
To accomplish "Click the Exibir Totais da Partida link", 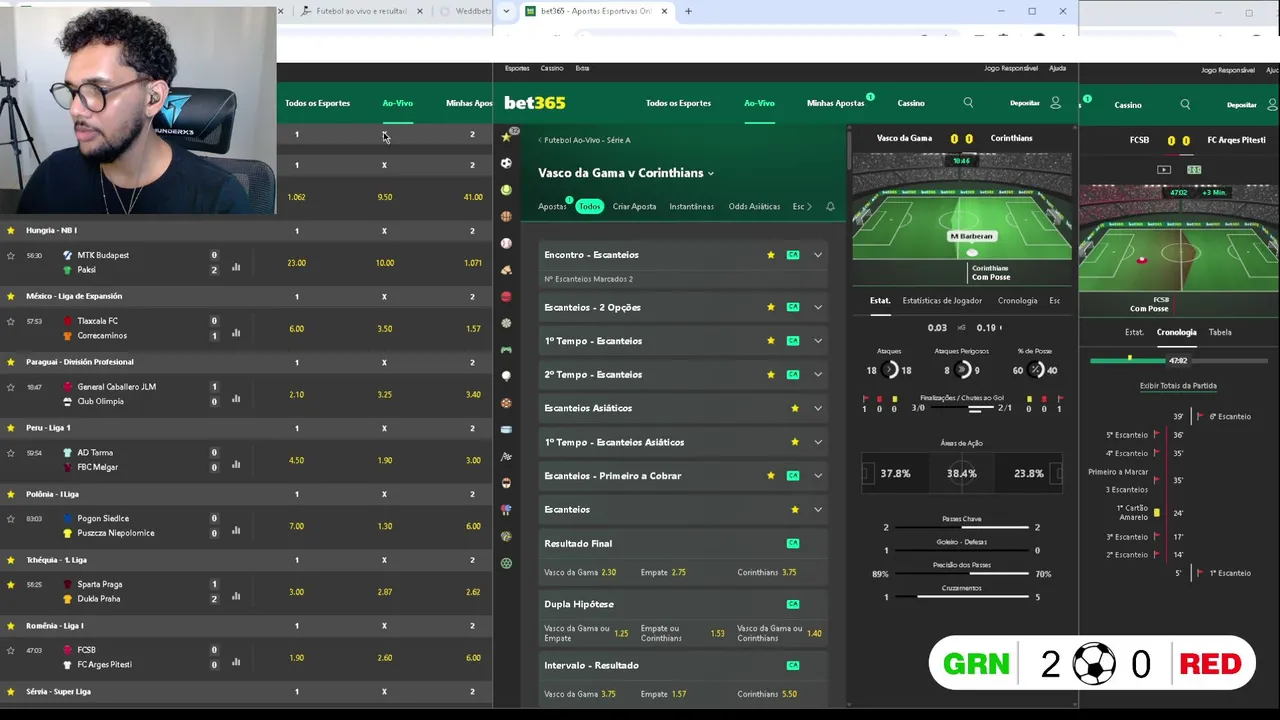I will point(1178,386).
